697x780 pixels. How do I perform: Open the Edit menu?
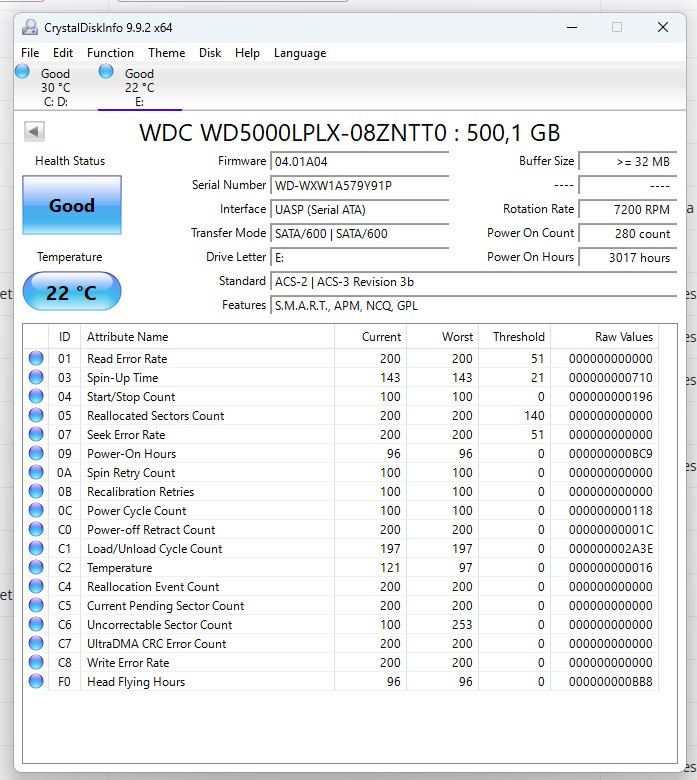click(x=63, y=53)
